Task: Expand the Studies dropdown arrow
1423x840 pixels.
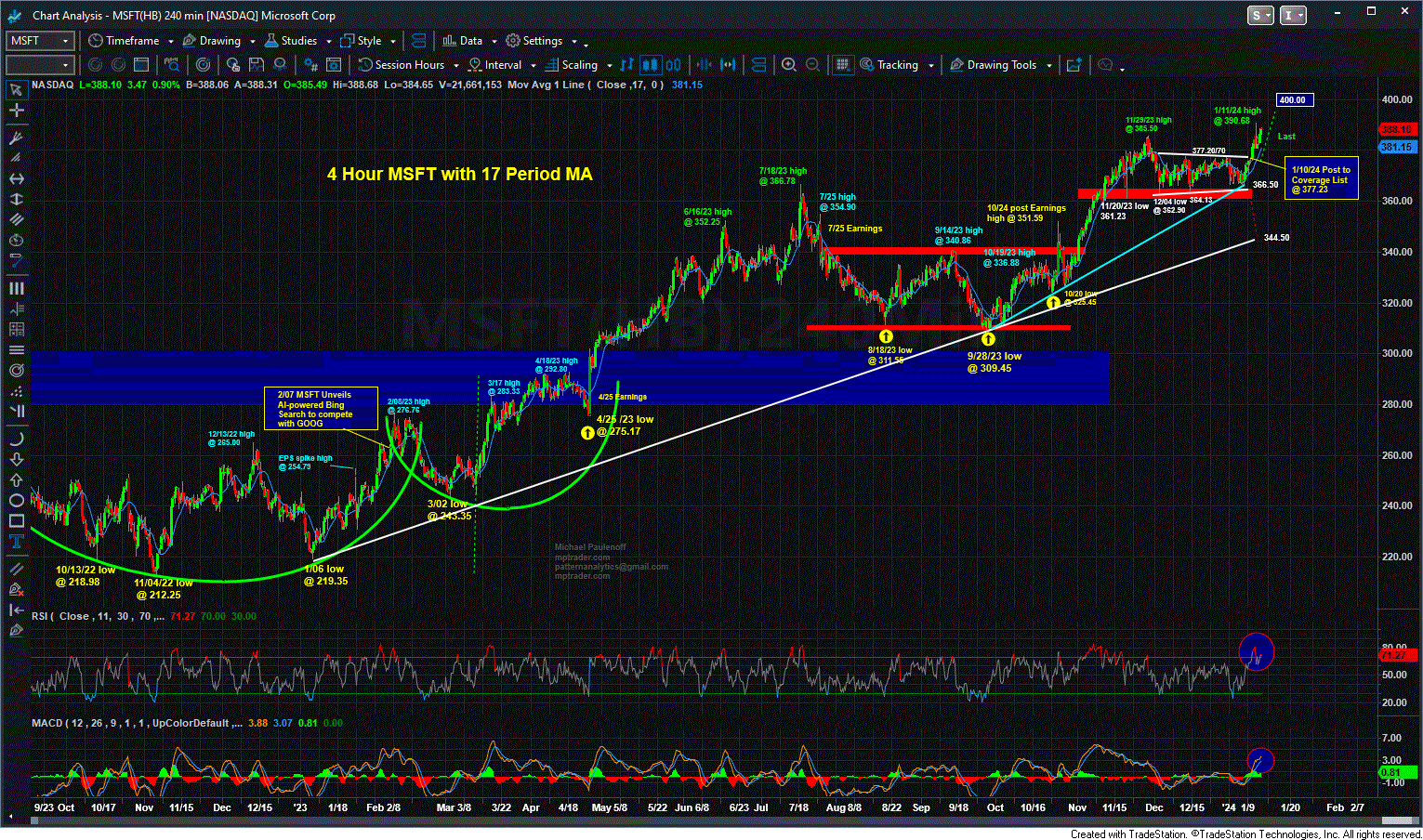Action: coord(328,41)
